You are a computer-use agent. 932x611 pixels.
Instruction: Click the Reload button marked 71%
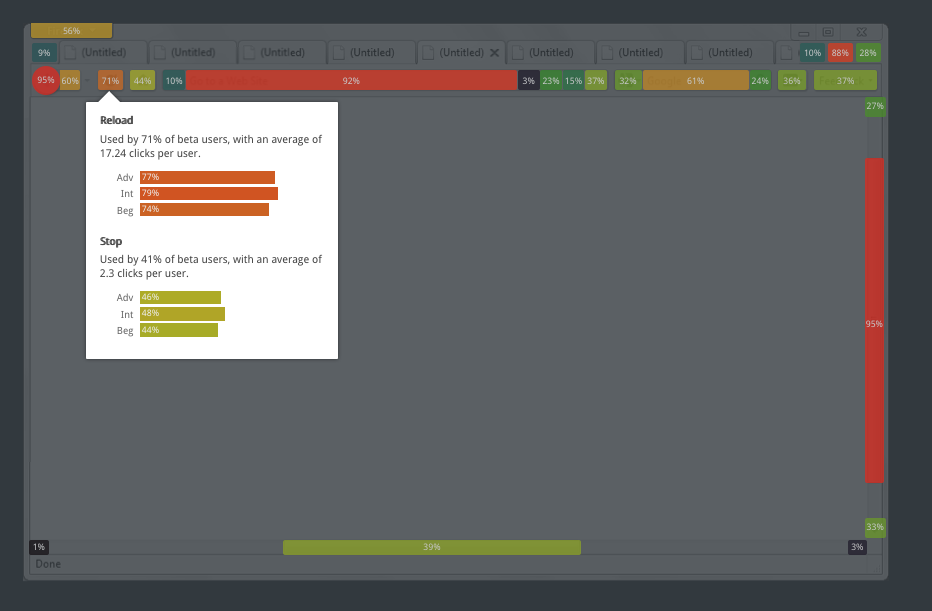pos(110,80)
